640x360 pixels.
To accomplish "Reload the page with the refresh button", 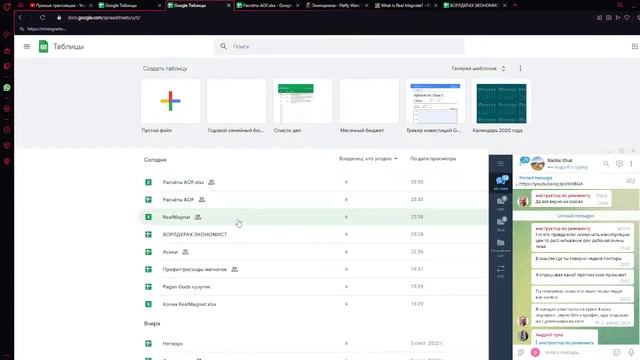I will [42, 18].
